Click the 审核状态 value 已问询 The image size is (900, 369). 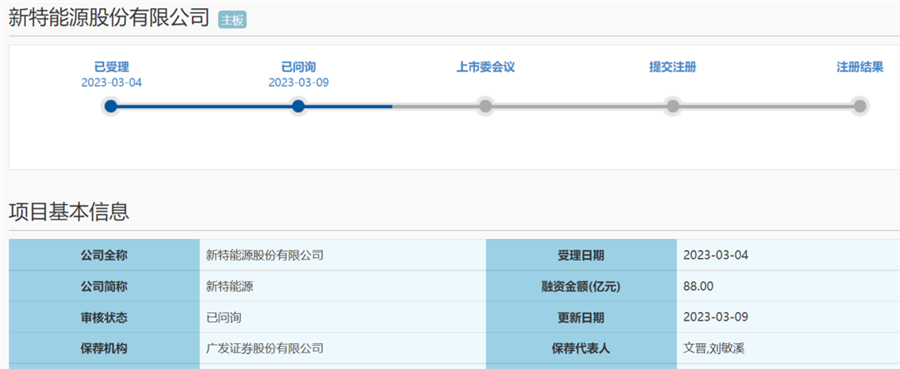pos(224,317)
